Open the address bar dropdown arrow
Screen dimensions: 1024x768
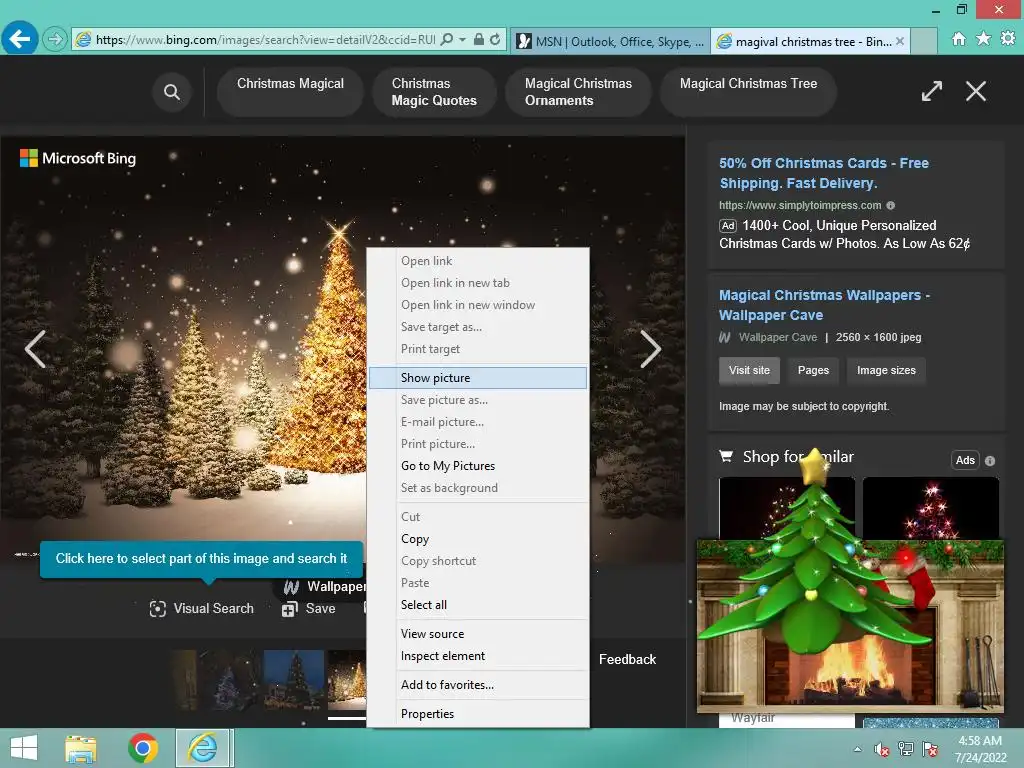[x=462, y=39]
